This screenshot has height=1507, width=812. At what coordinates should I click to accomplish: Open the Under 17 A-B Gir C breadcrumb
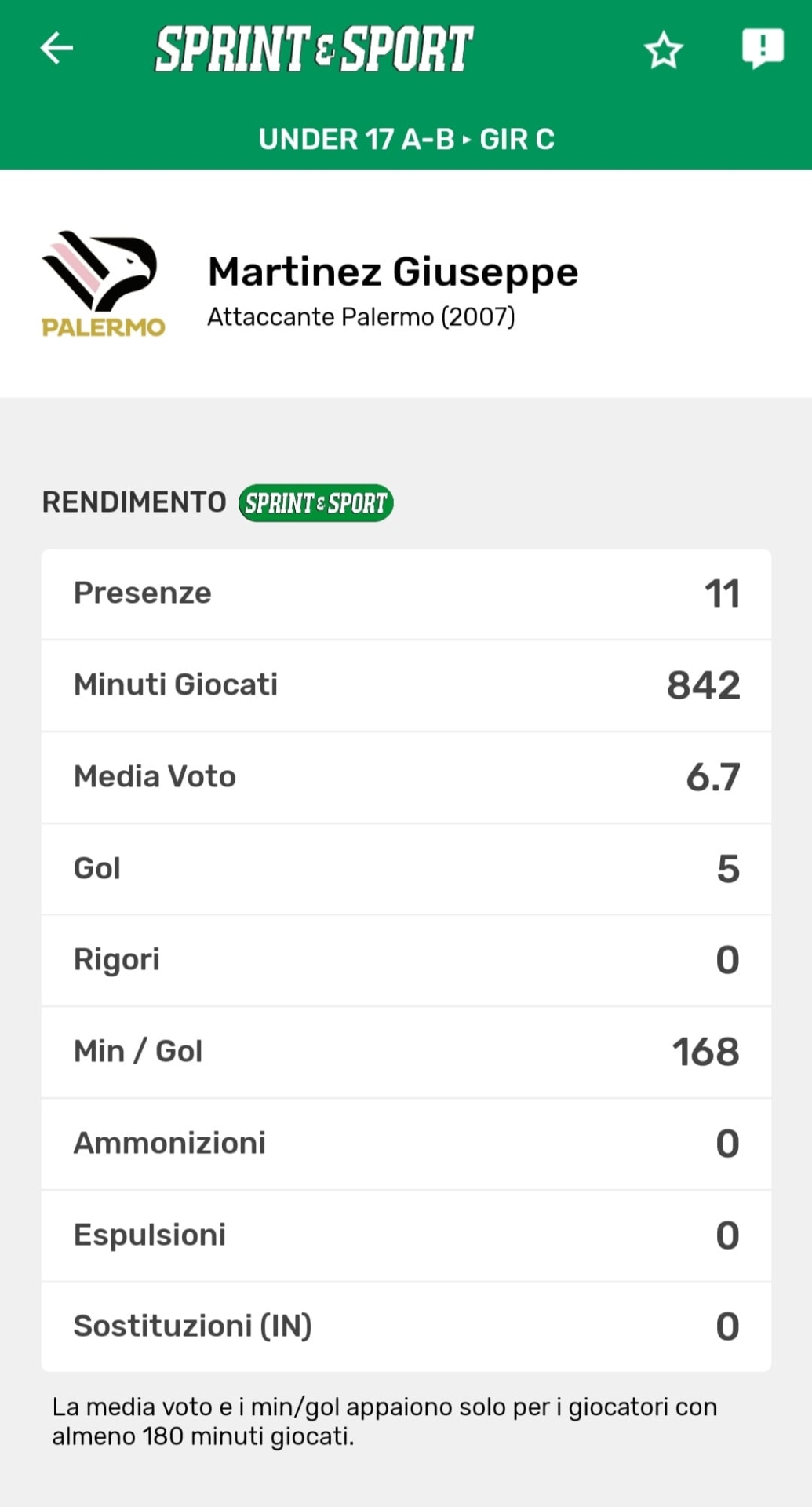[406, 140]
